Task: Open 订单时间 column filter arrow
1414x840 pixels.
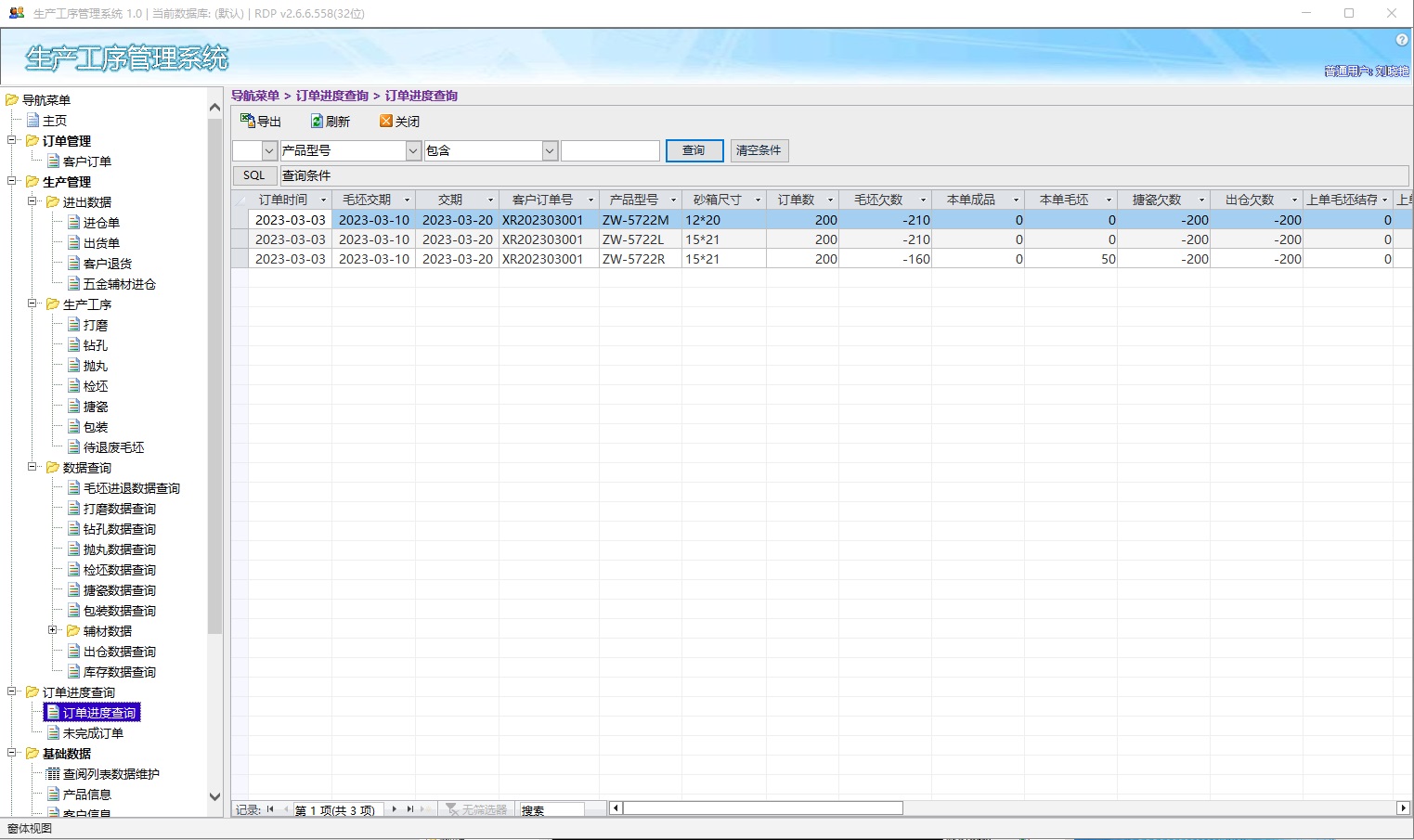Action: (x=324, y=200)
